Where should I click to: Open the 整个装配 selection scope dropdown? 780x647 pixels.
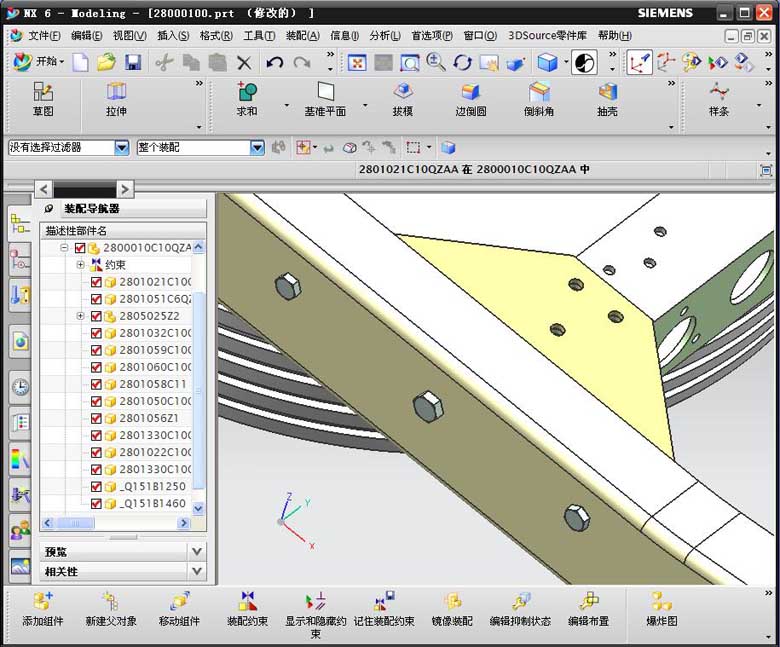[x=257, y=147]
